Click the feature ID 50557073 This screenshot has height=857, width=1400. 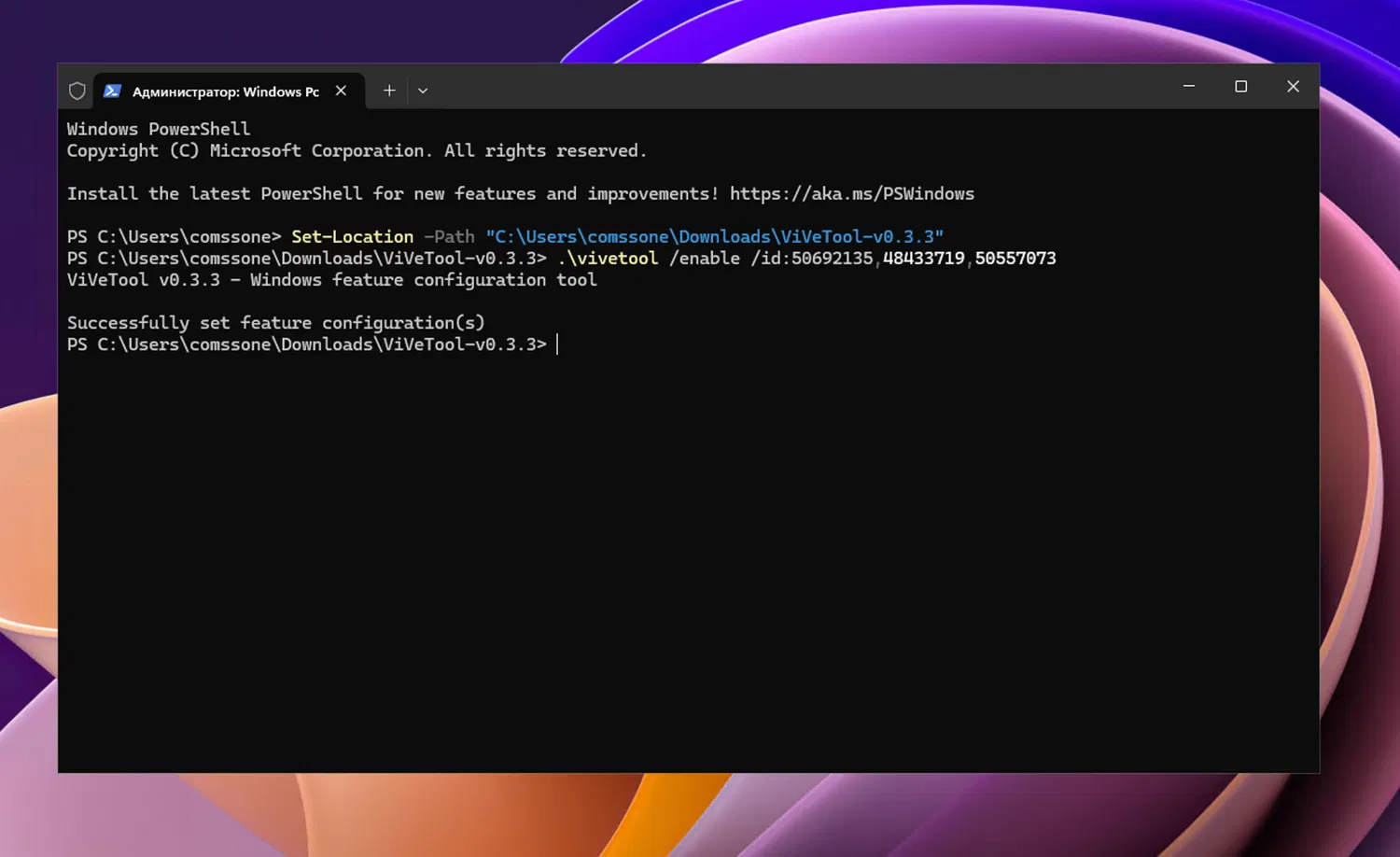1015,258
